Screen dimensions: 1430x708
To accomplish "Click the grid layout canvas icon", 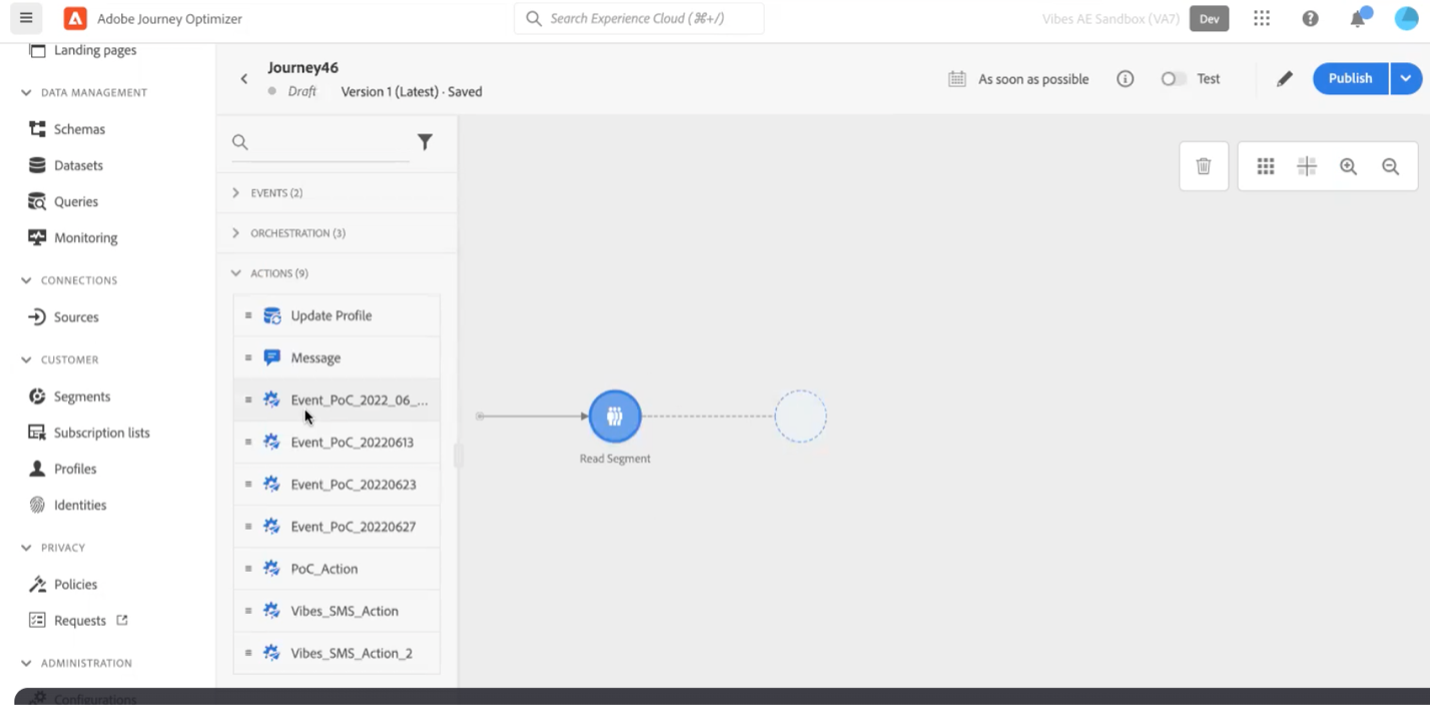I will (1266, 166).
